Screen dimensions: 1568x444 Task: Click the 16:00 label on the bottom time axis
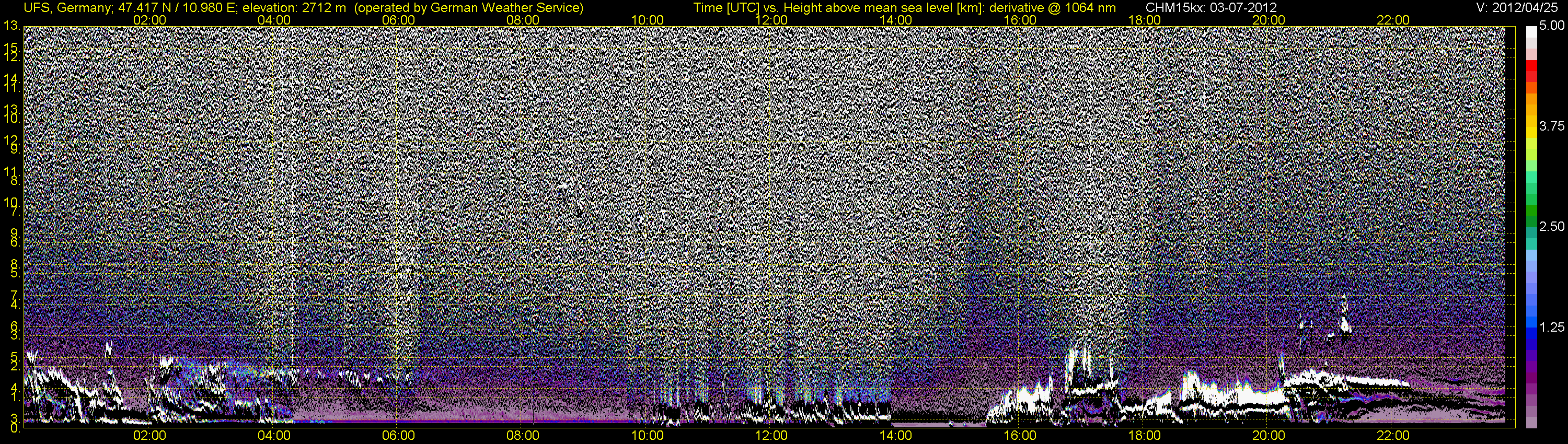tap(1020, 436)
